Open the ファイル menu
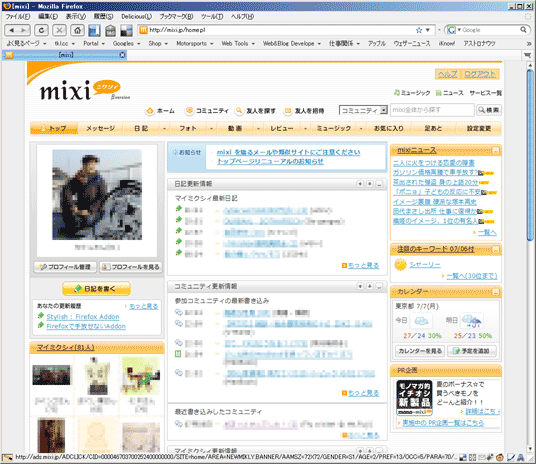536x464 pixels. pyautogui.click(x=17, y=16)
